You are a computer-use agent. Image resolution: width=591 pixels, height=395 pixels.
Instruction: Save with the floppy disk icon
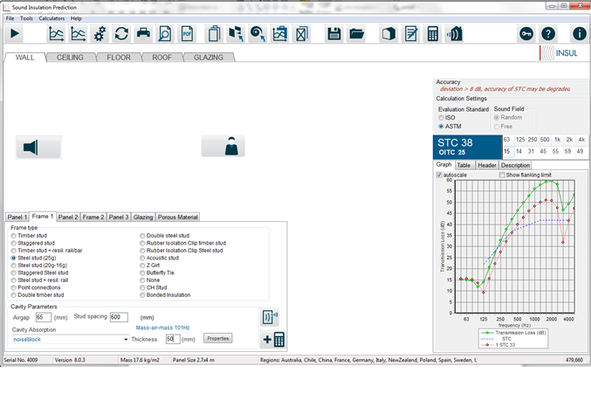coord(334,34)
